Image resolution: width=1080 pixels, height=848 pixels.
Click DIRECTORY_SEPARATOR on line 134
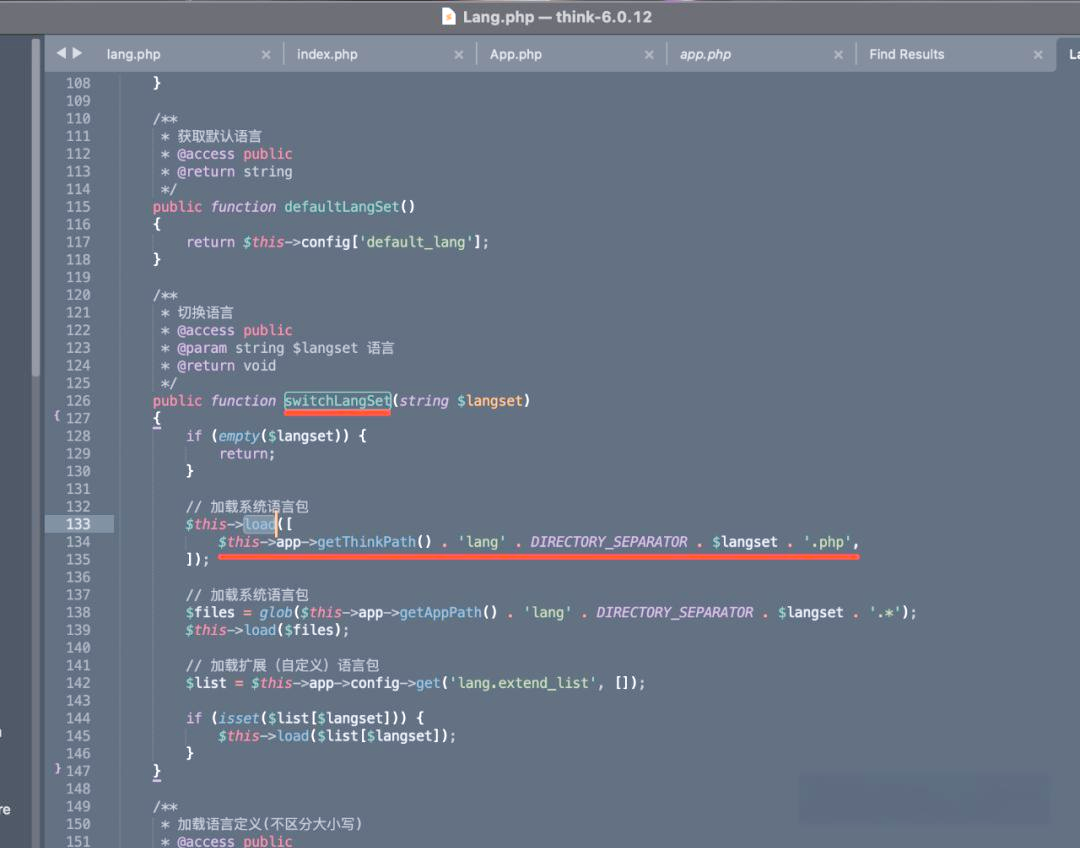pos(609,542)
